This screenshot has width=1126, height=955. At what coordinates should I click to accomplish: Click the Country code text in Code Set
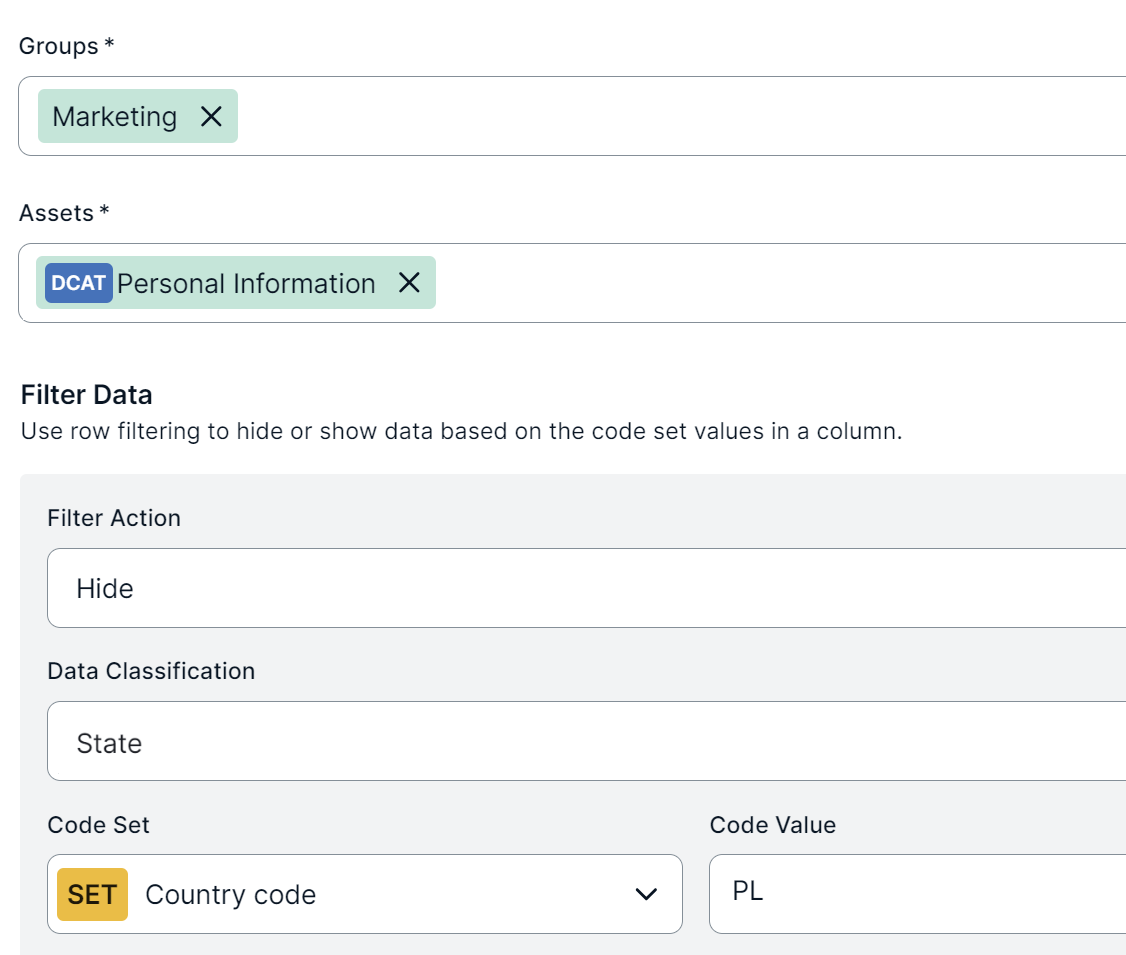pyautogui.click(x=231, y=894)
